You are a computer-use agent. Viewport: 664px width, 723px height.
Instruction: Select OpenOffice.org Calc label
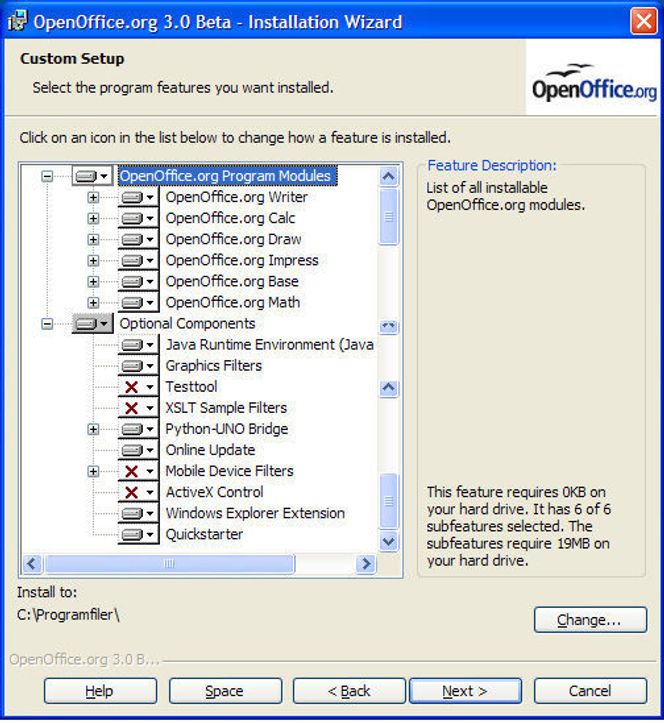click(230, 219)
